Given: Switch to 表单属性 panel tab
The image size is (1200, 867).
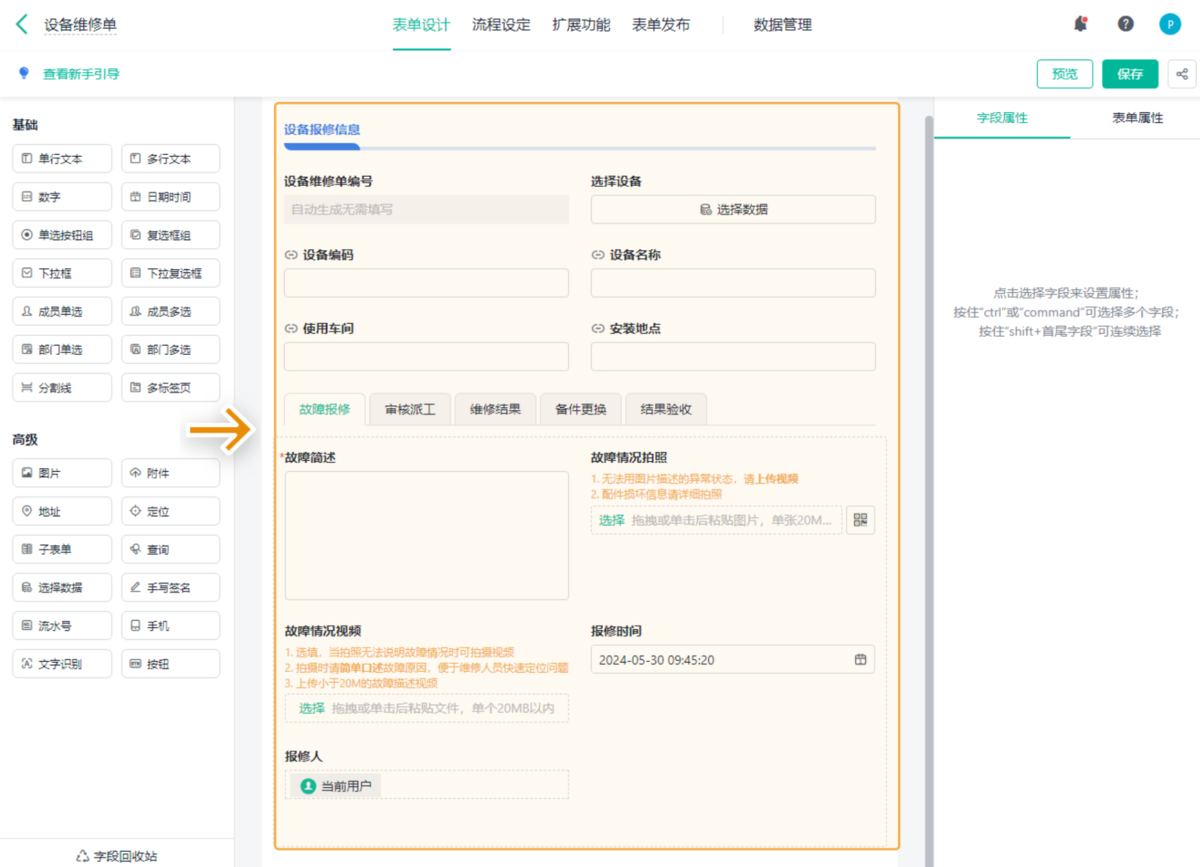Looking at the screenshot, I should click(x=1137, y=118).
